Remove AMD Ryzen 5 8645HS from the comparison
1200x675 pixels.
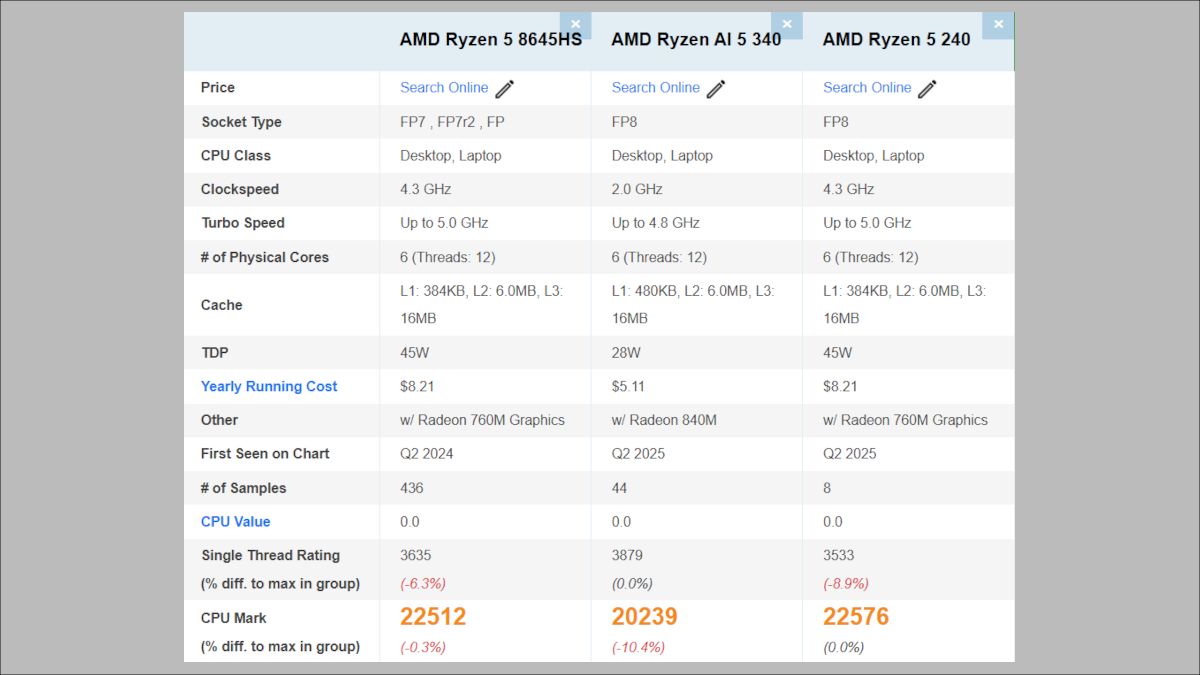575,24
